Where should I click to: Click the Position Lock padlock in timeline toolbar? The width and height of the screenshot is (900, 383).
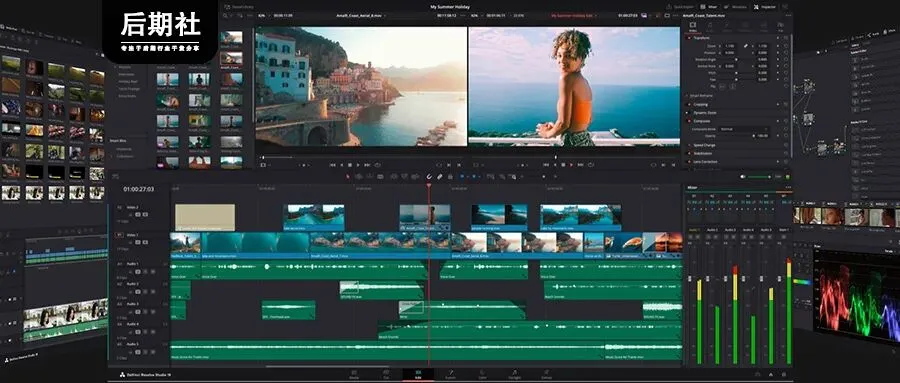click(x=450, y=176)
